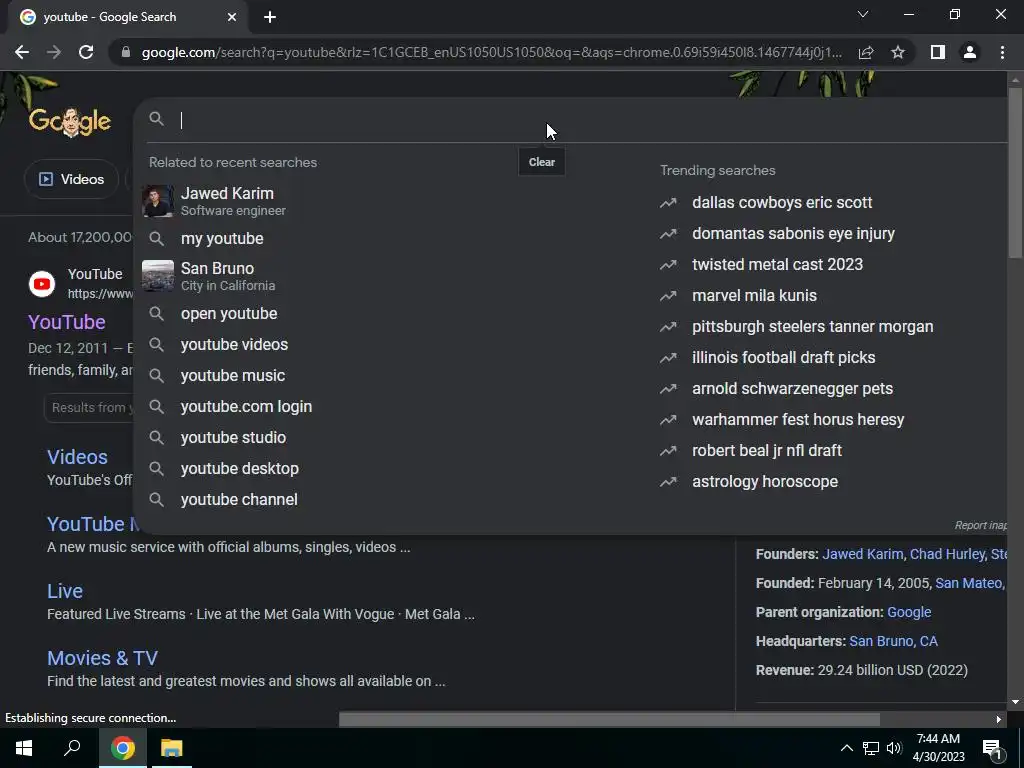Click the Chrome taskbar icon
Viewport: 1024px width, 768px height.
[x=122, y=748]
